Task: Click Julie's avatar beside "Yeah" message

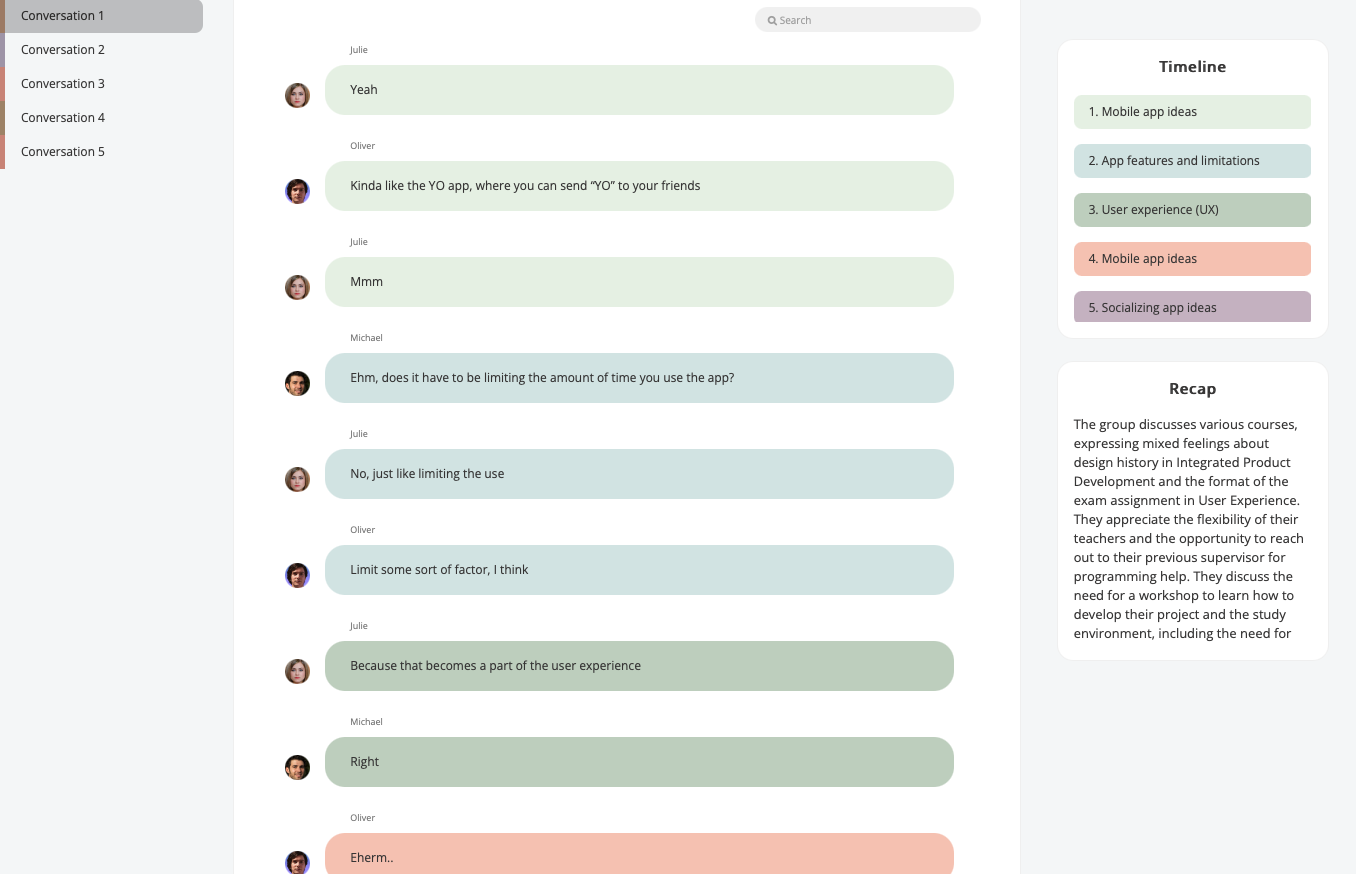Action: [297, 96]
